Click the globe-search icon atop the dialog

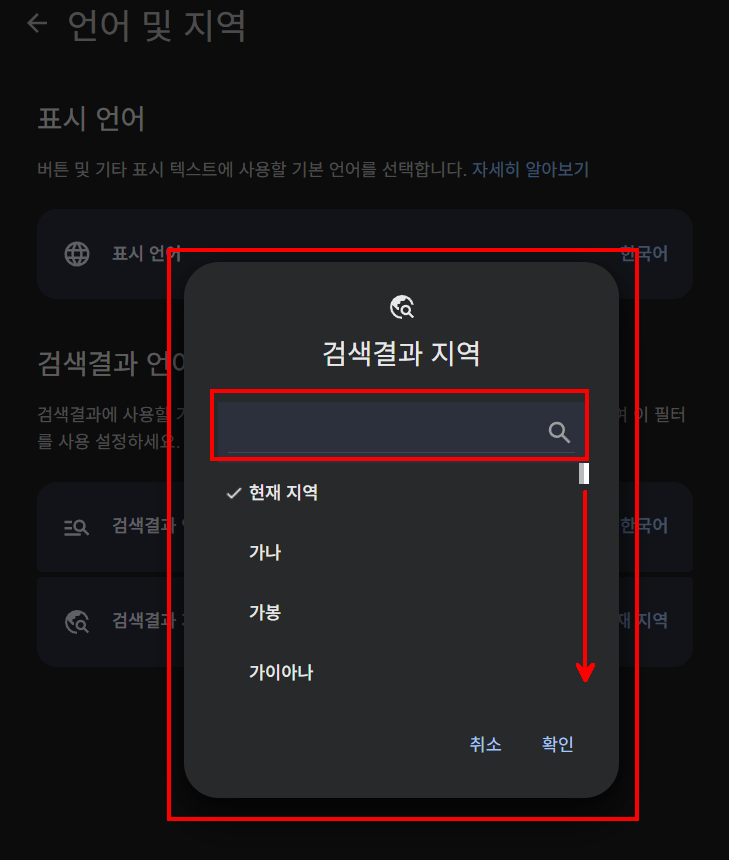coord(402,307)
